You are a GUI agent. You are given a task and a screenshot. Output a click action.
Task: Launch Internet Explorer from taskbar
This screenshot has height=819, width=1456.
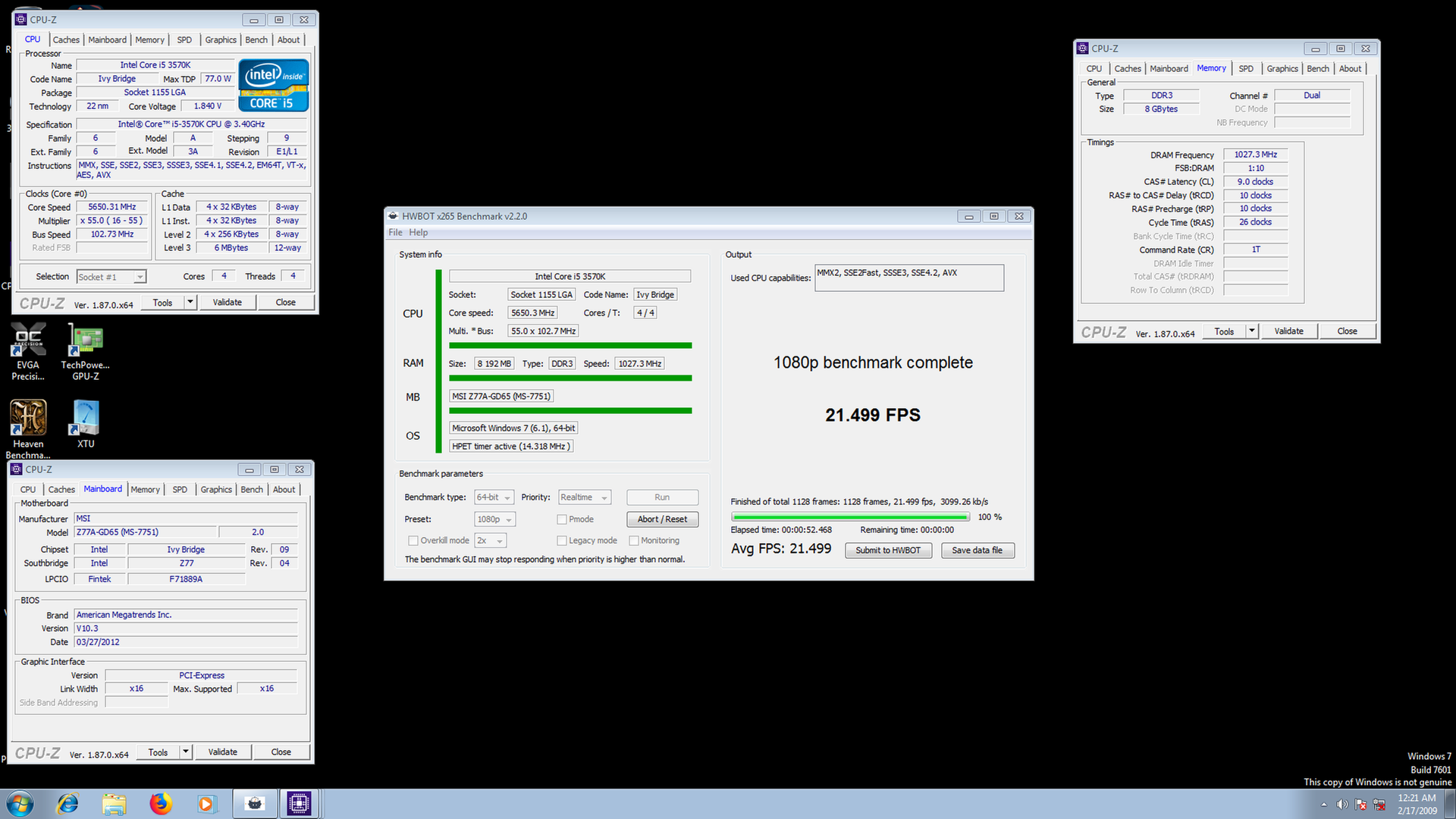pos(67,804)
